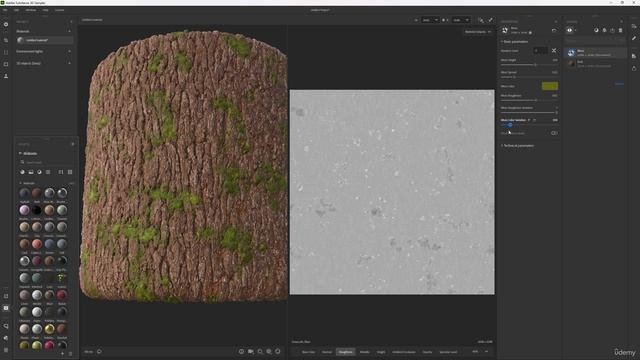Image resolution: width=640 pixels, height=360 pixels.
Task: Toggle the icon left of the viewport expand icon
Action: coord(481,20)
